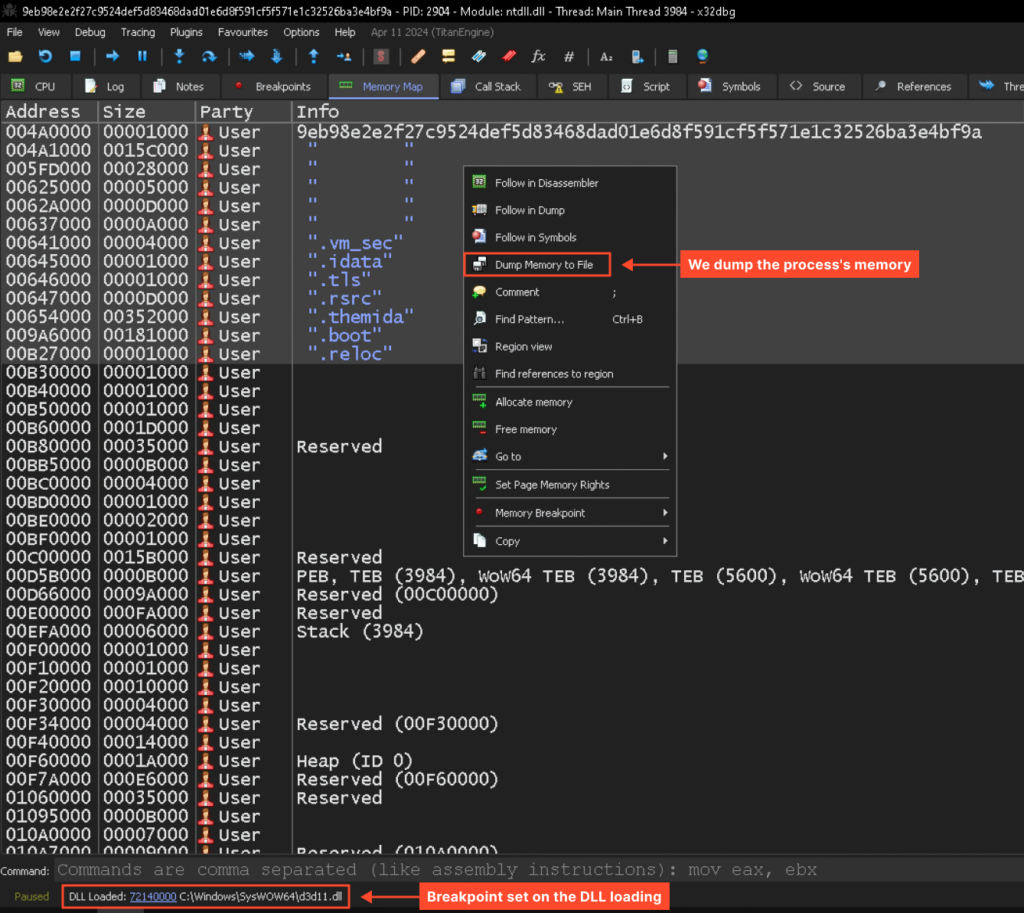Click the fx functions toolbar icon
Viewport: 1024px width, 913px height.
(539, 56)
